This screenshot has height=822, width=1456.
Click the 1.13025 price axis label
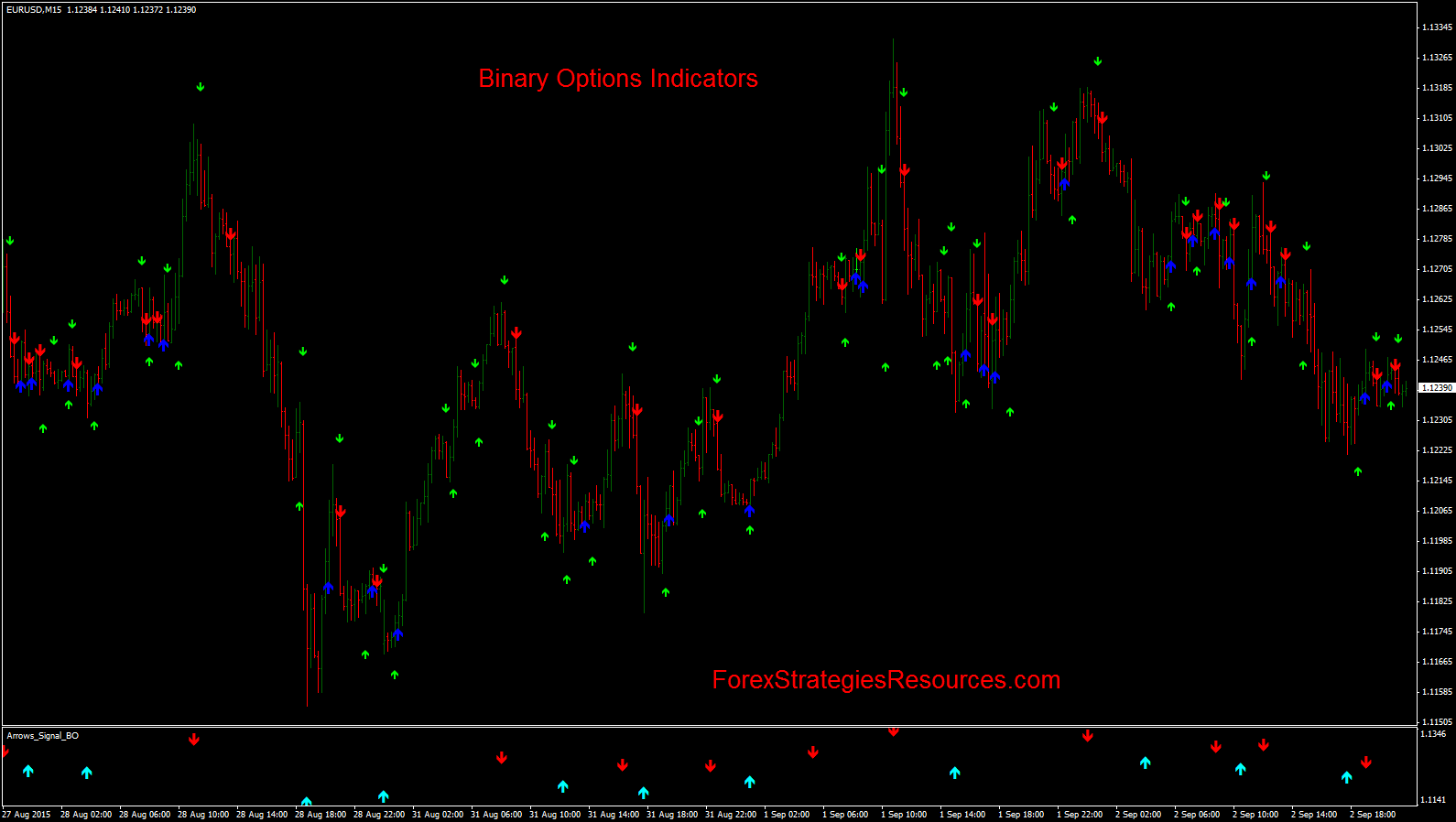click(x=1437, y=148)
